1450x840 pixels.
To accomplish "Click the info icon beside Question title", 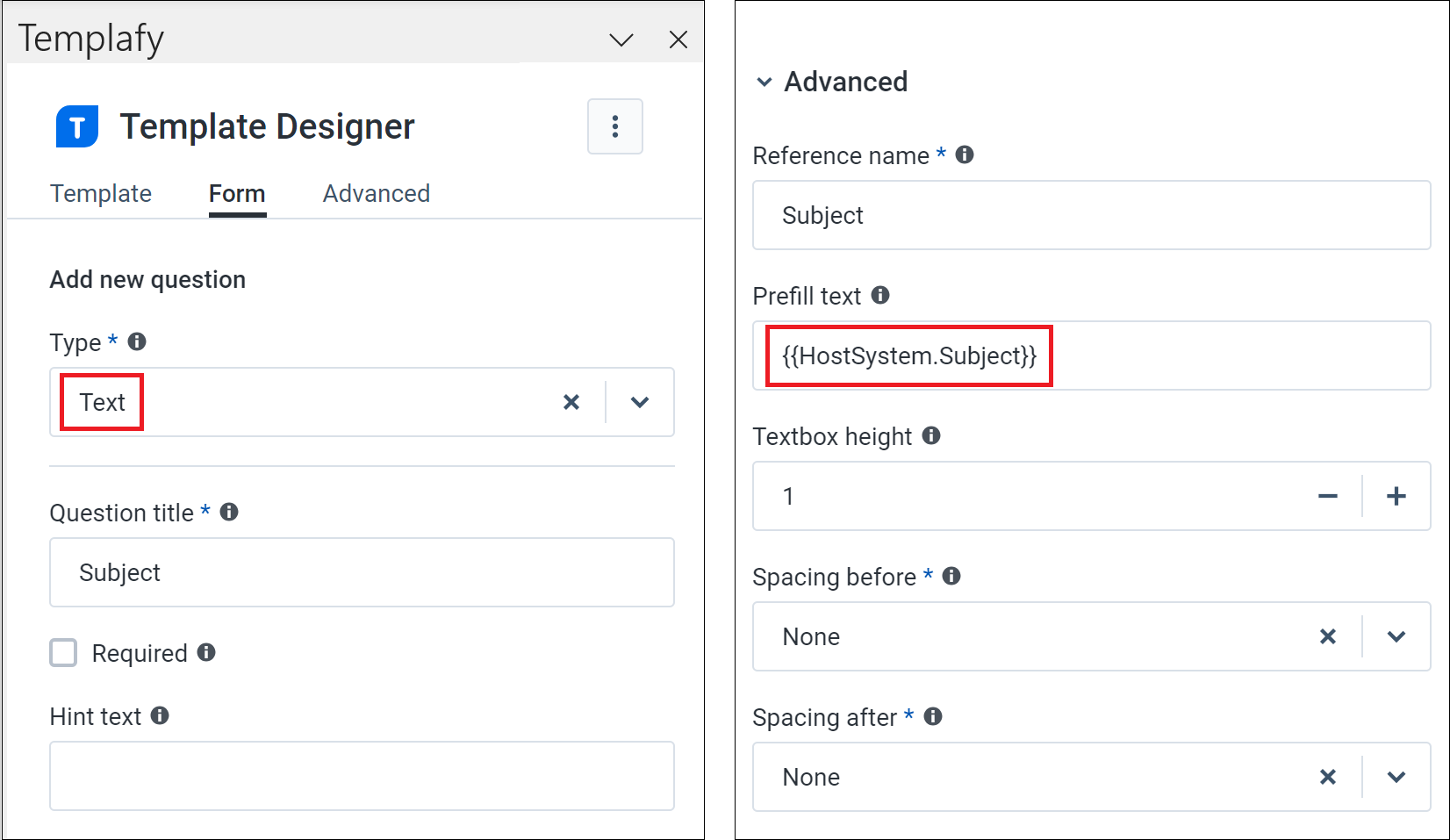I will [228, 512].
